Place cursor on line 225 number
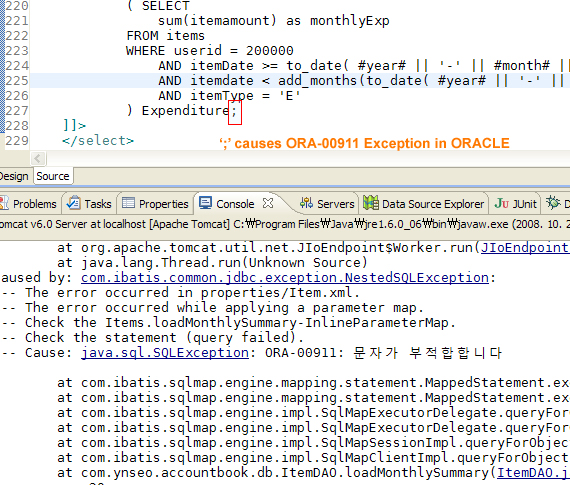 [x=17, y=80]
